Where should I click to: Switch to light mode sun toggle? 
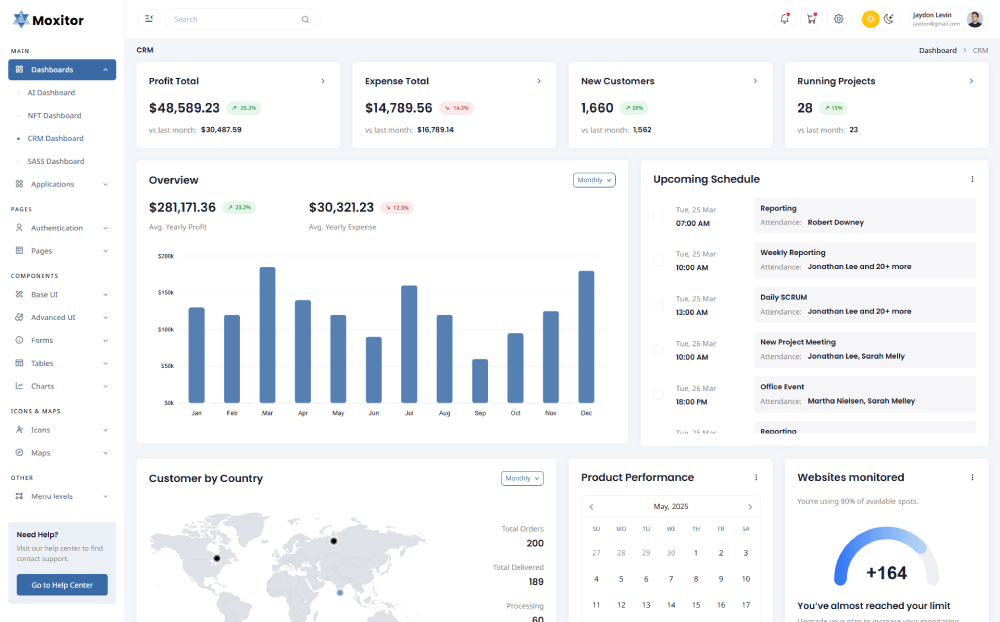871,19
